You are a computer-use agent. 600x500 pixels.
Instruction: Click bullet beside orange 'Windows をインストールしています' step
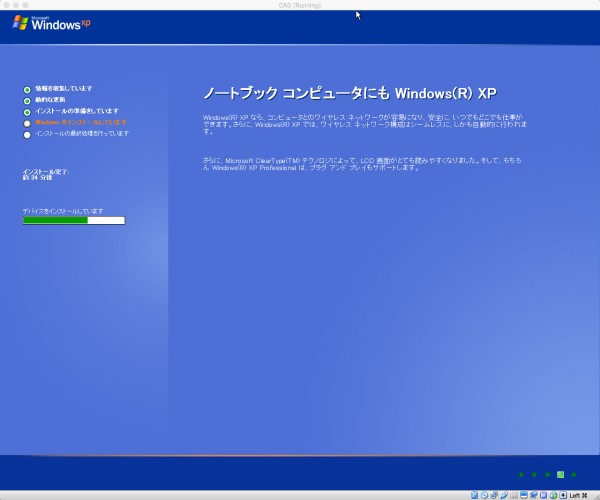click(x=27, y=123)
